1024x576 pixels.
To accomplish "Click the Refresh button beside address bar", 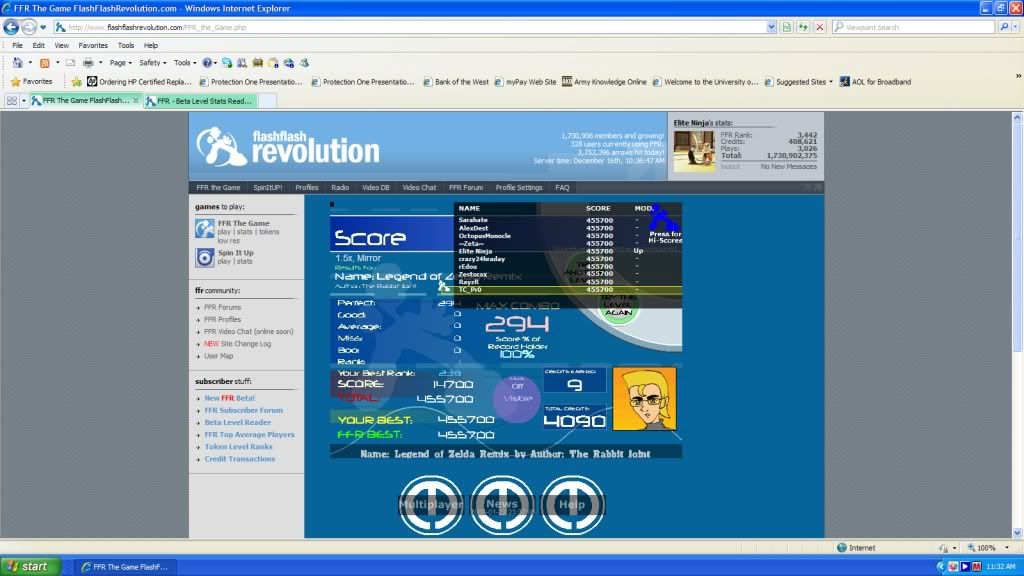I will [803, 27].
